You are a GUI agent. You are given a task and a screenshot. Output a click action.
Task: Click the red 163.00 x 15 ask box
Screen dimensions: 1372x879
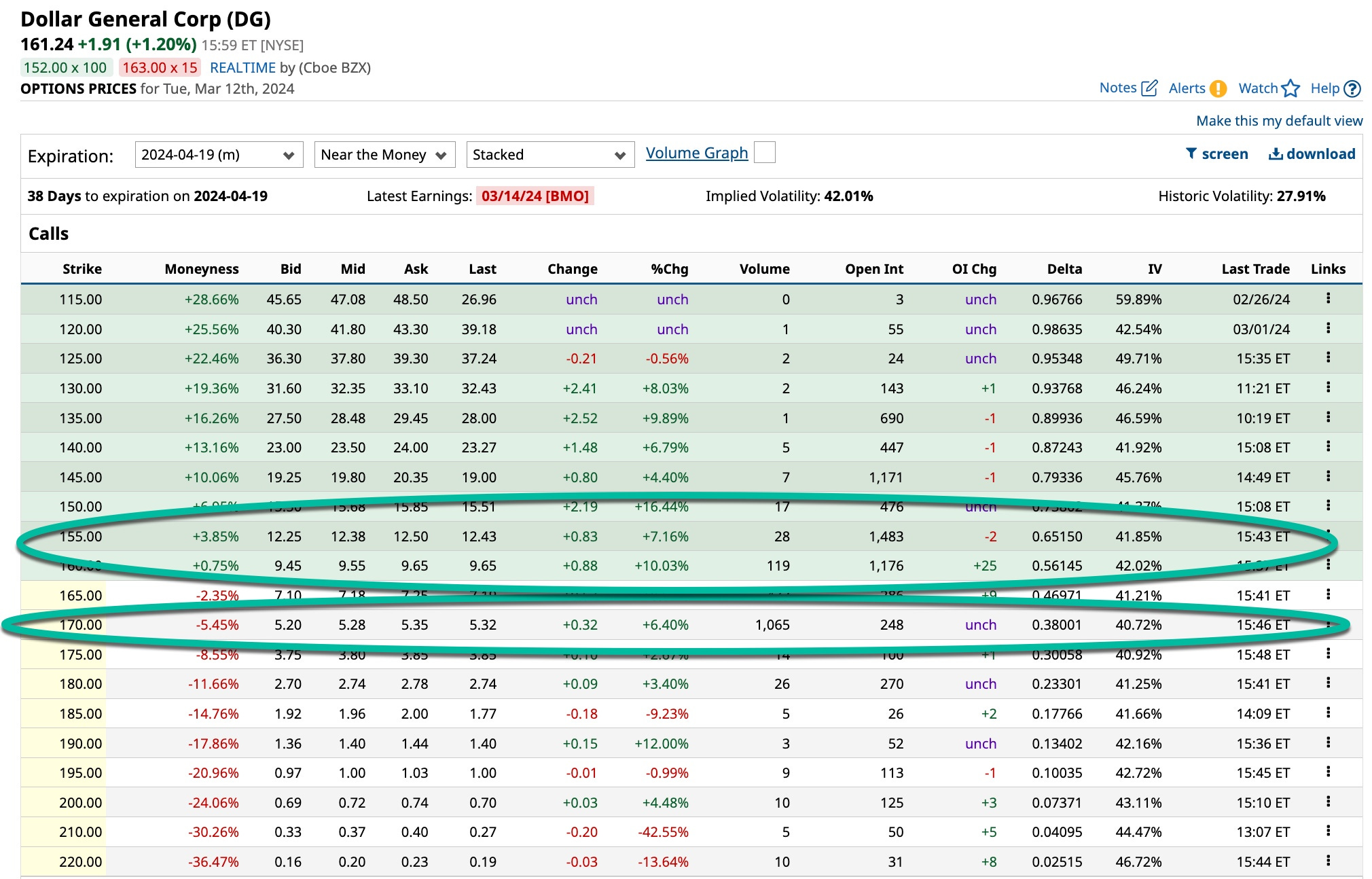(160, 67)
